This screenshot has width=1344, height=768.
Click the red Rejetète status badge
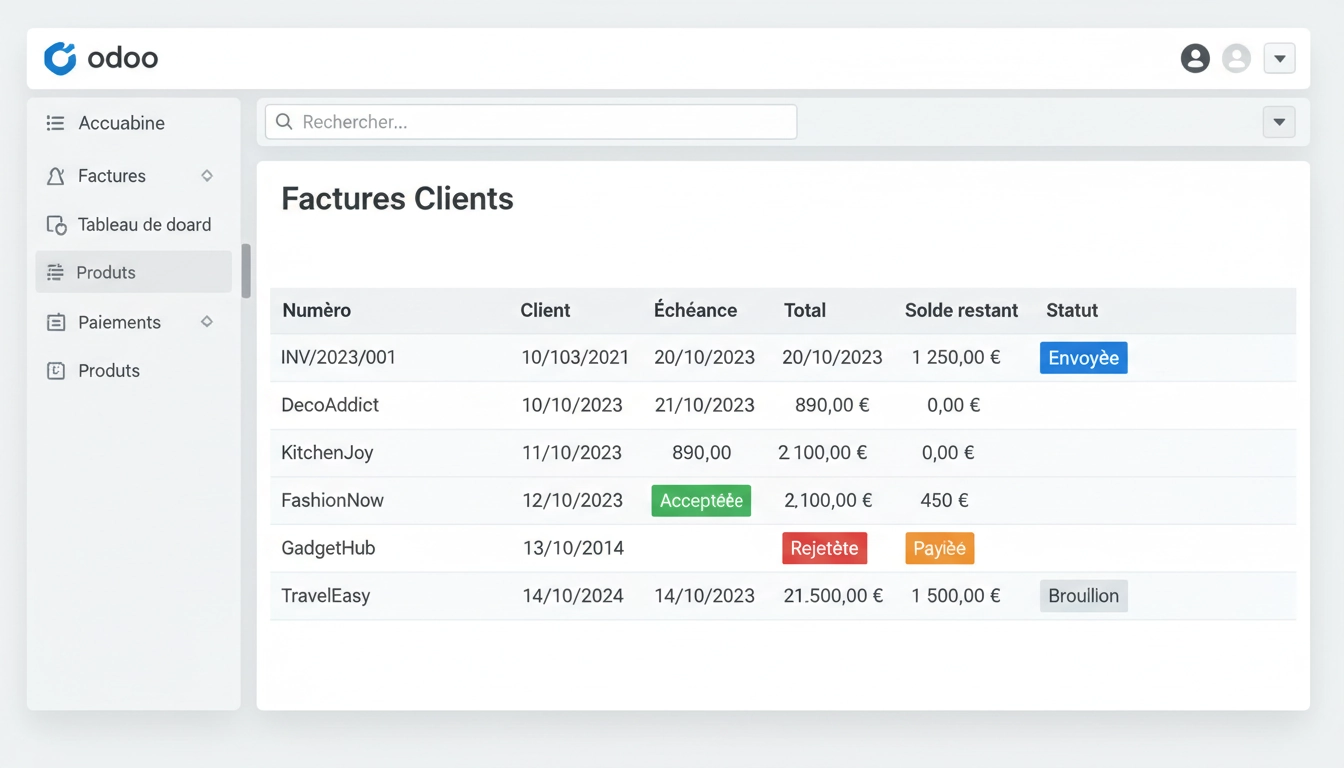pos(824,548)
